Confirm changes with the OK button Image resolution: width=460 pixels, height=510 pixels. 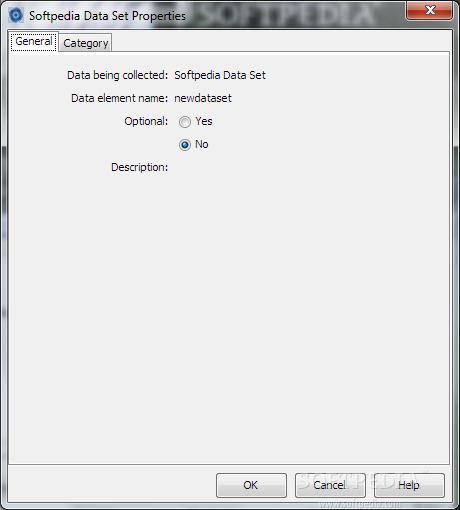pyautogui.click(x=251, y=485)
